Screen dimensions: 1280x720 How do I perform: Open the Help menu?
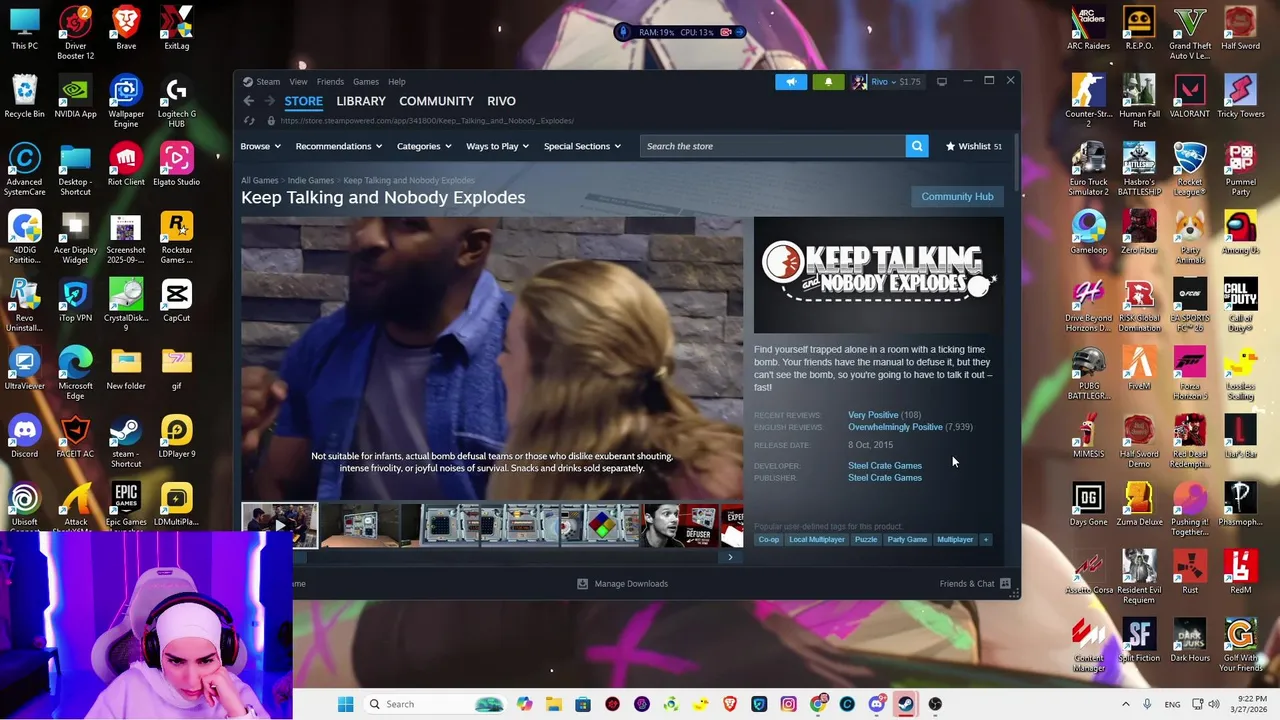[396, 82]
